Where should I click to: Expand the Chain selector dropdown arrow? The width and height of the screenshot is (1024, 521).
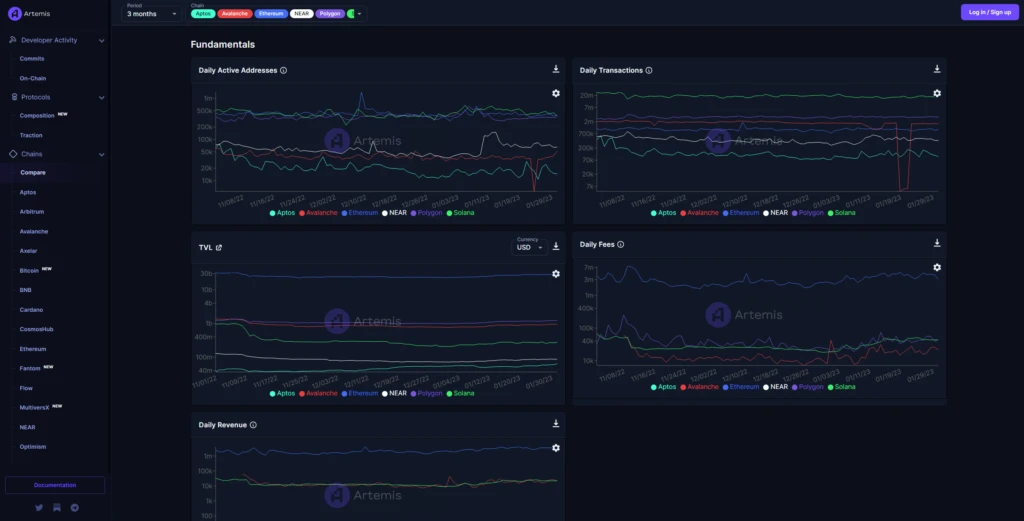point(359,14)
